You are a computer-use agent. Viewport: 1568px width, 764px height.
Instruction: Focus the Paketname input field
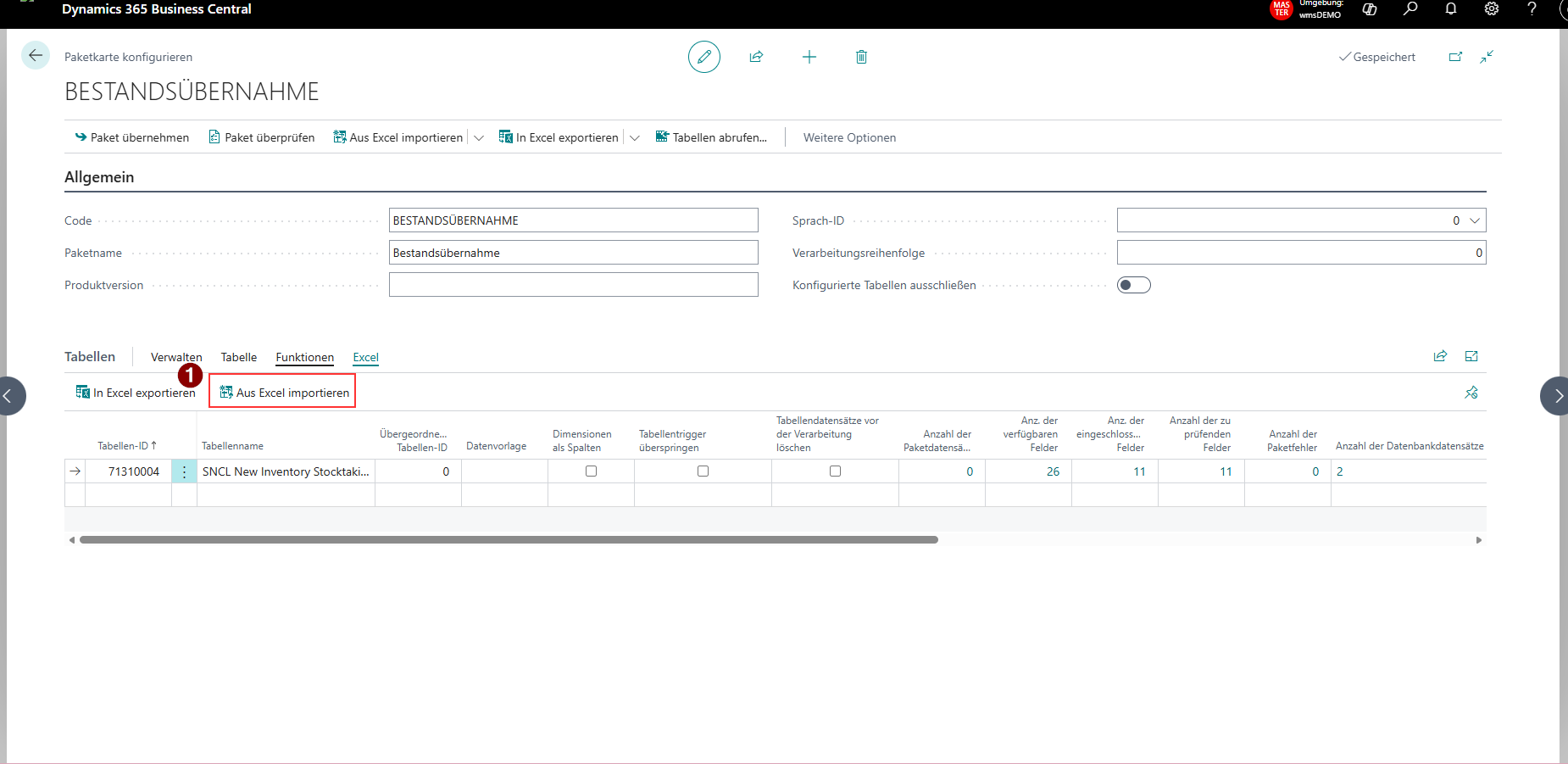tap(574, 253)
